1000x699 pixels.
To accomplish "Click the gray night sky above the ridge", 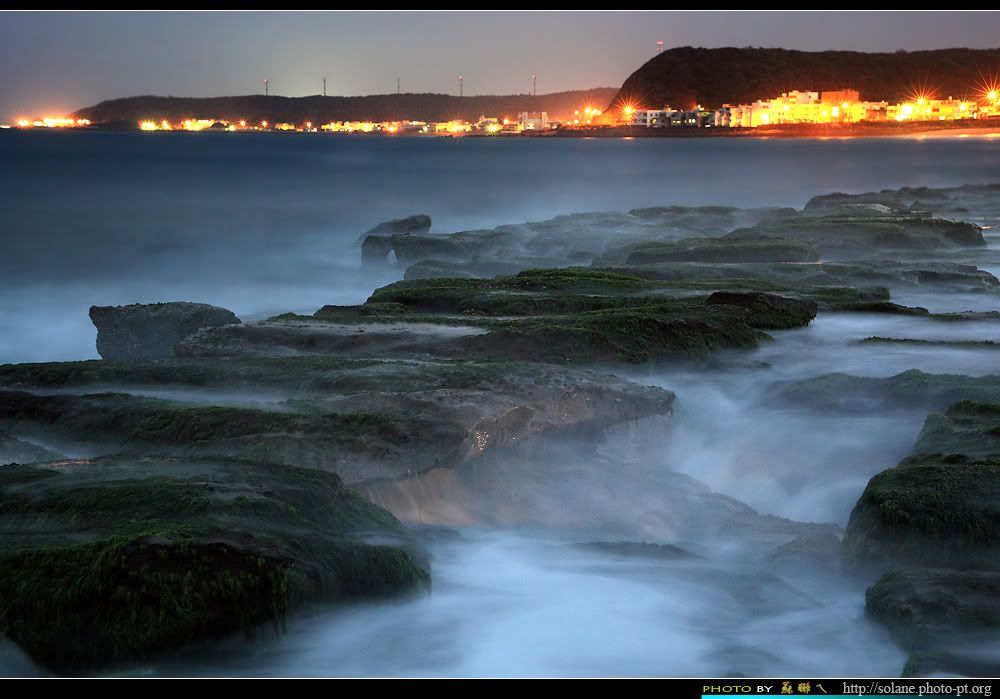I will point(300,50).
